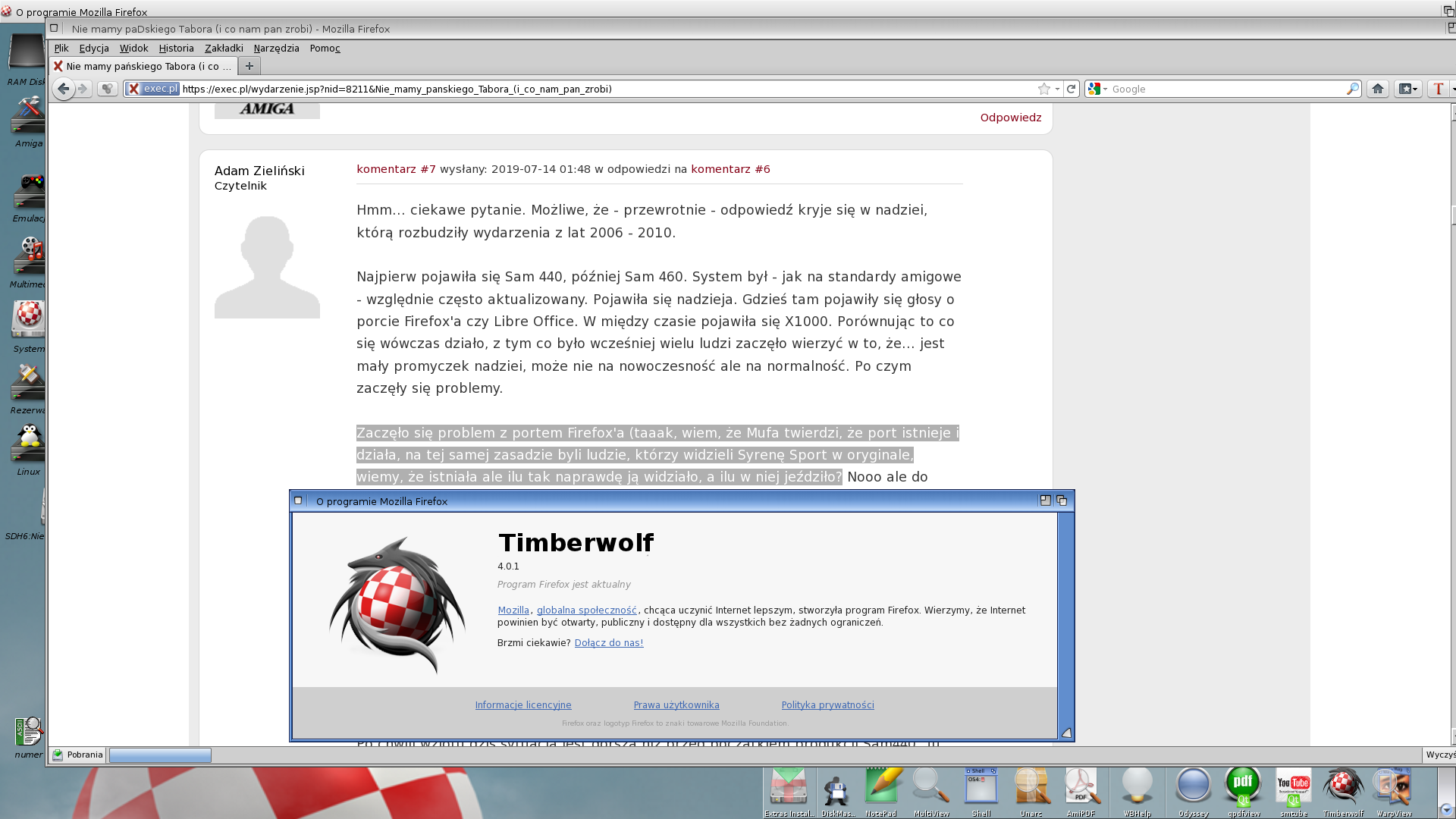This screenshot has height=819, width=1456.
Task: Click the download progress bar in status bar
Action: coord(160,755)
